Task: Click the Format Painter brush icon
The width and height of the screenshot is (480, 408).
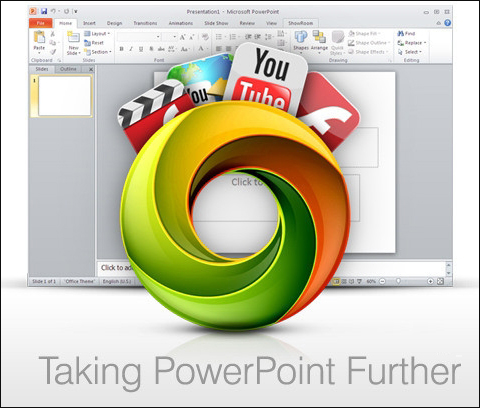Action: coord(53,52)
